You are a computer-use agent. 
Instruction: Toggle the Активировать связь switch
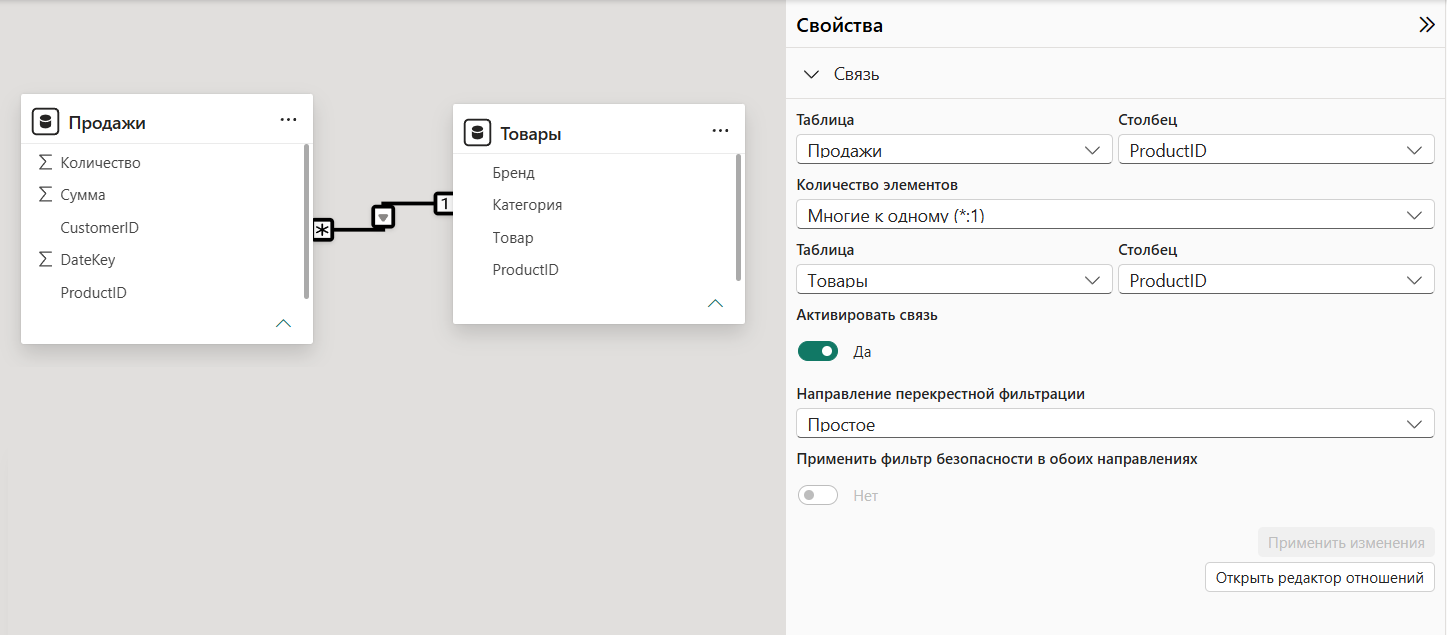tap(818, 351)
